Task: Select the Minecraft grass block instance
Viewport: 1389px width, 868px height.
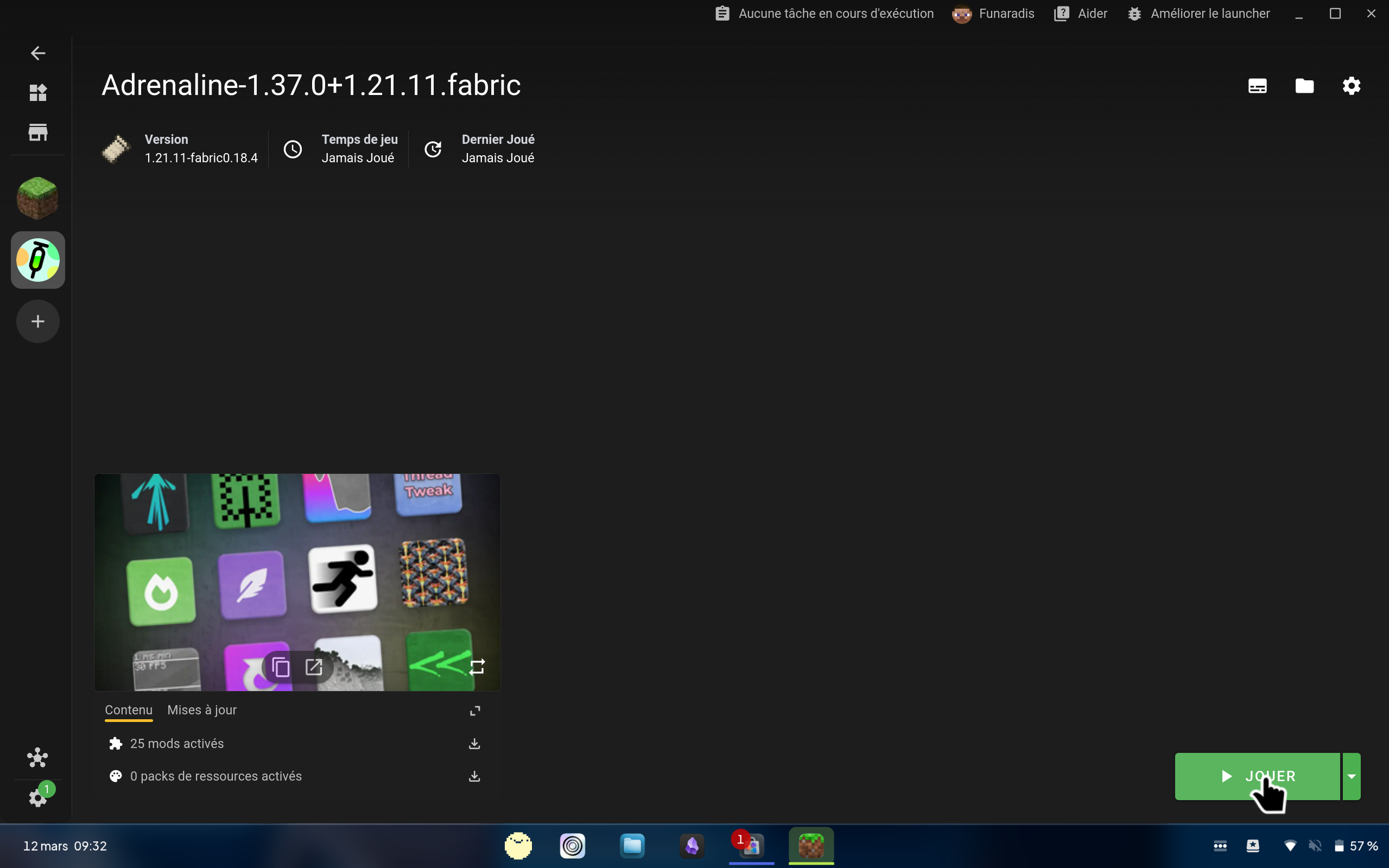Action: (x=38, y=198)
